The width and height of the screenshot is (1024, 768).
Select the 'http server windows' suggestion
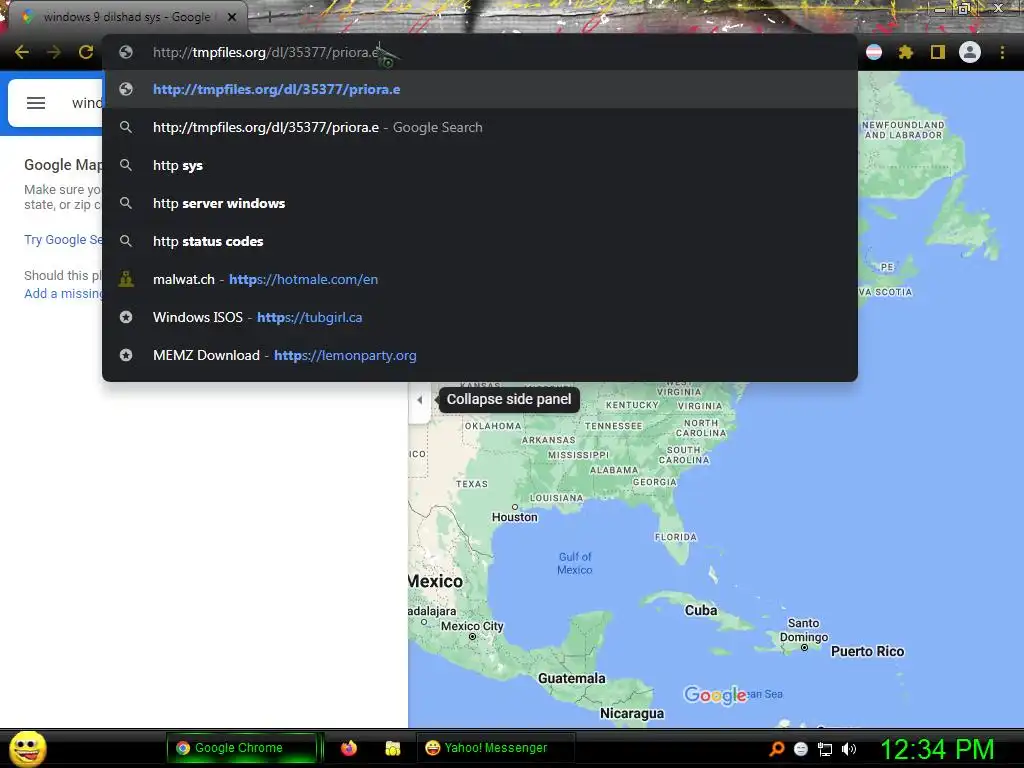(480, 203)
